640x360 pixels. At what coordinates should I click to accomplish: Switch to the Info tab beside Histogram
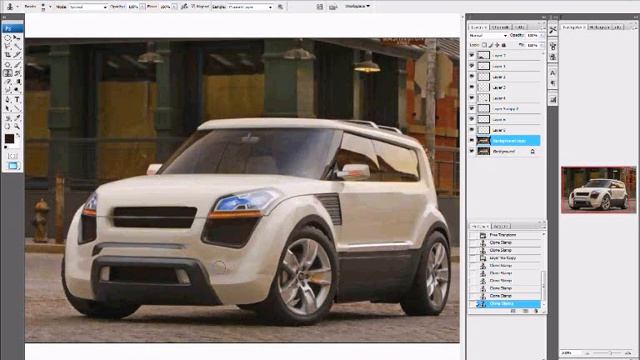618,27
